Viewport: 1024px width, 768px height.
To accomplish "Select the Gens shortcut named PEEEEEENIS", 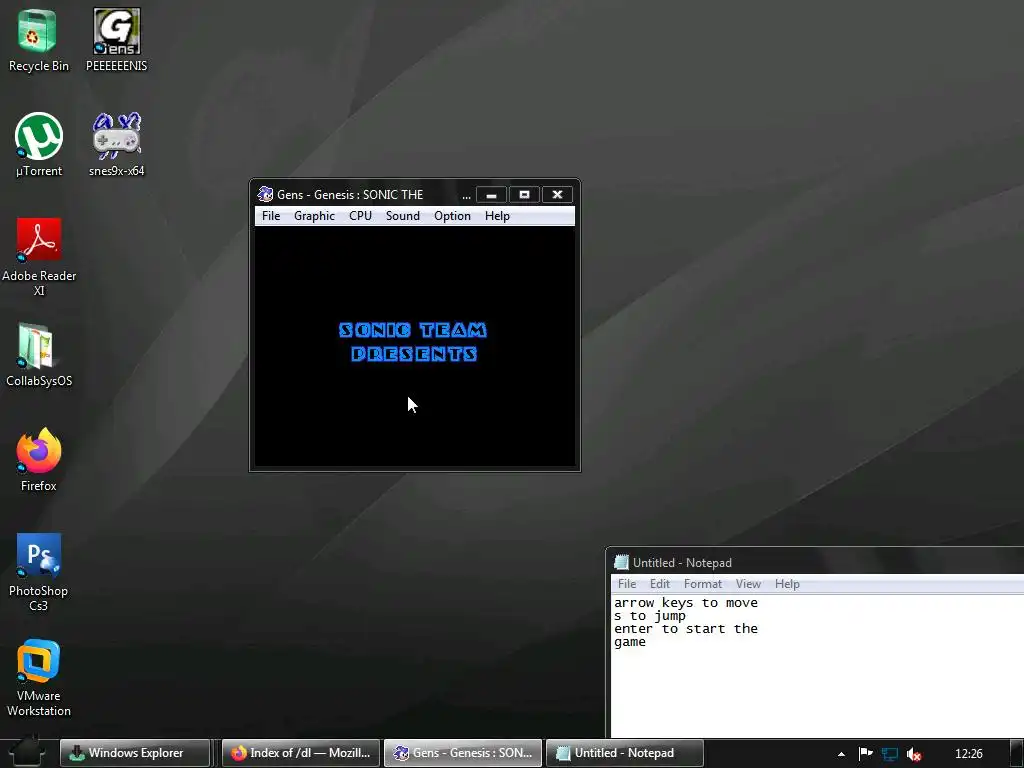I will point(116,40).
